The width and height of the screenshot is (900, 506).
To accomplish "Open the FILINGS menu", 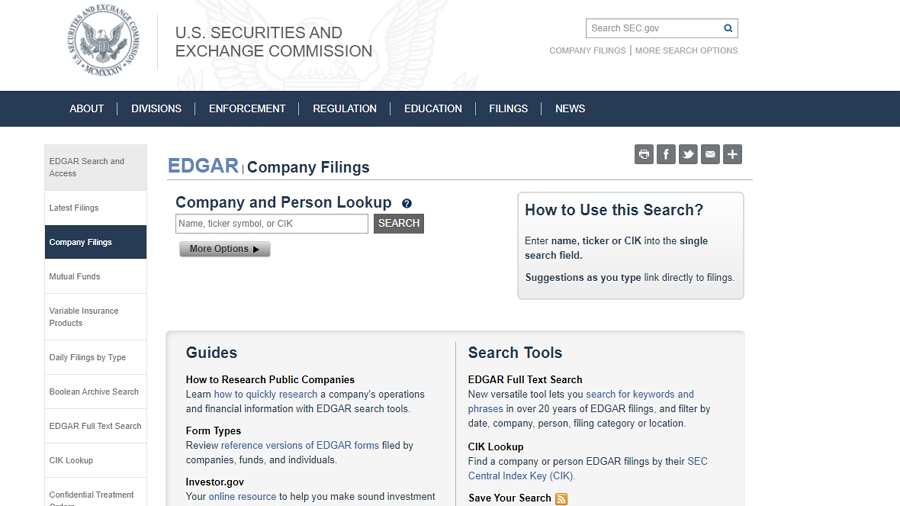I will (x=508, y=108).
